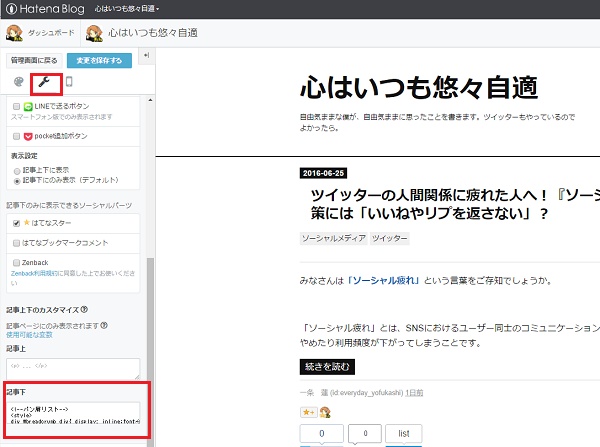Select 記事下にのみ表示（デフォルト）radio

coord(17,181)
